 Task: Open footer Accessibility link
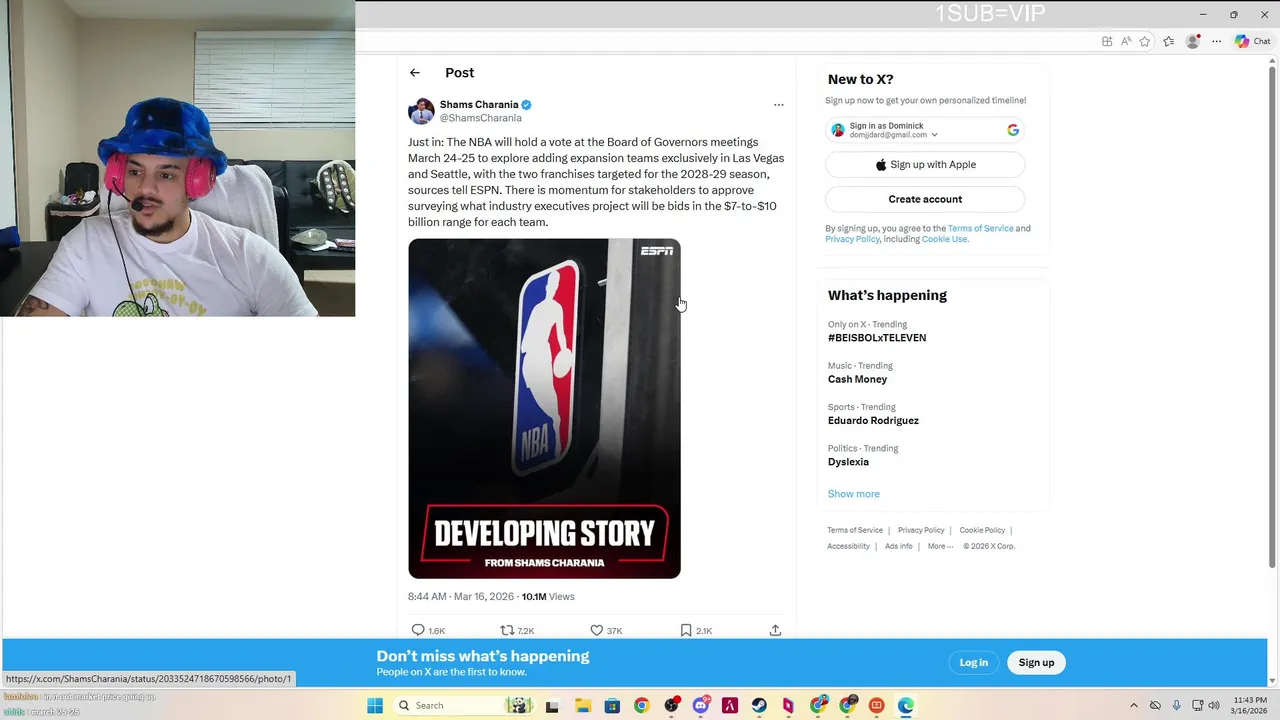pyautogui.click(x=848, y=546)
